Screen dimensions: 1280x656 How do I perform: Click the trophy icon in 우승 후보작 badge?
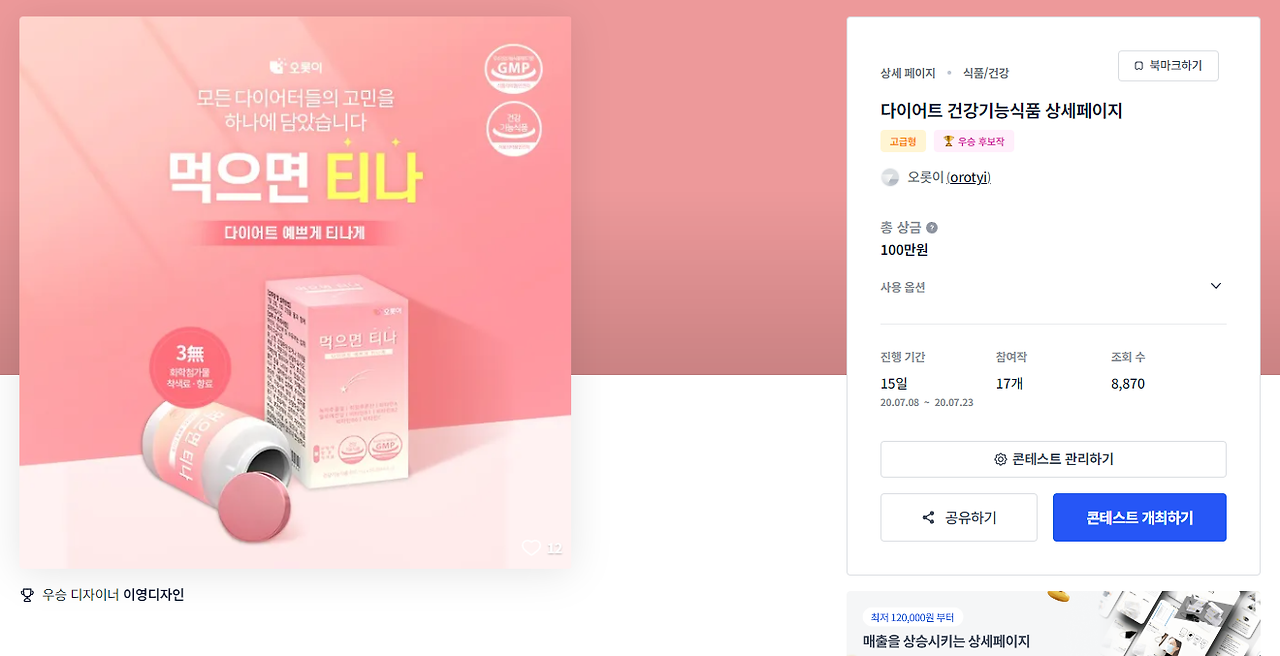pyautogui.click(x=949, y=142)
